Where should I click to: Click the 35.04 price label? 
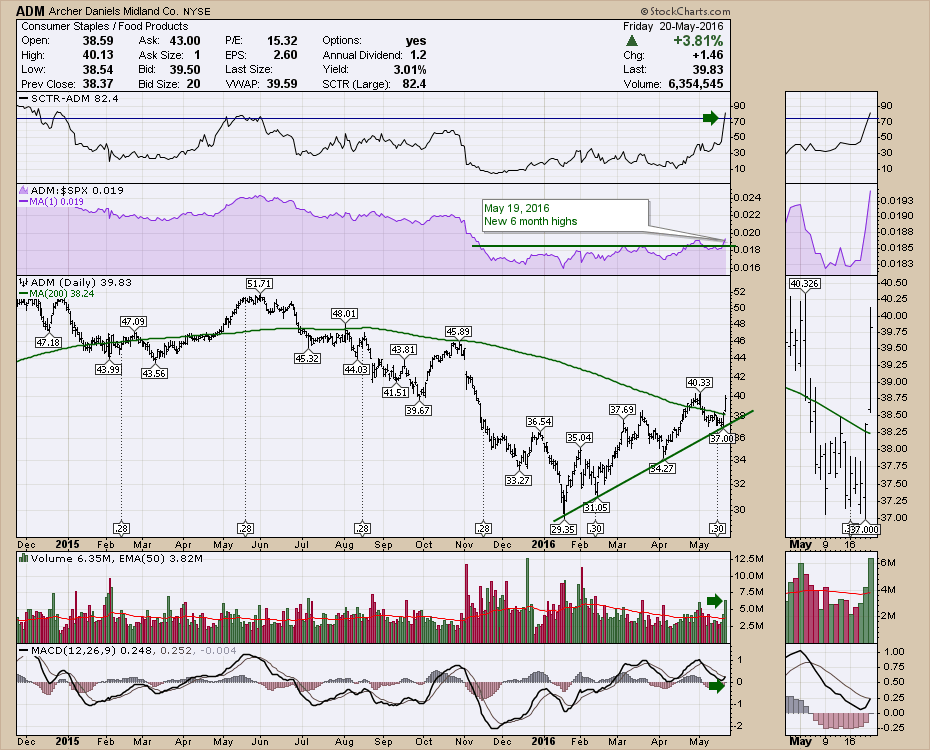coord(579,438)
